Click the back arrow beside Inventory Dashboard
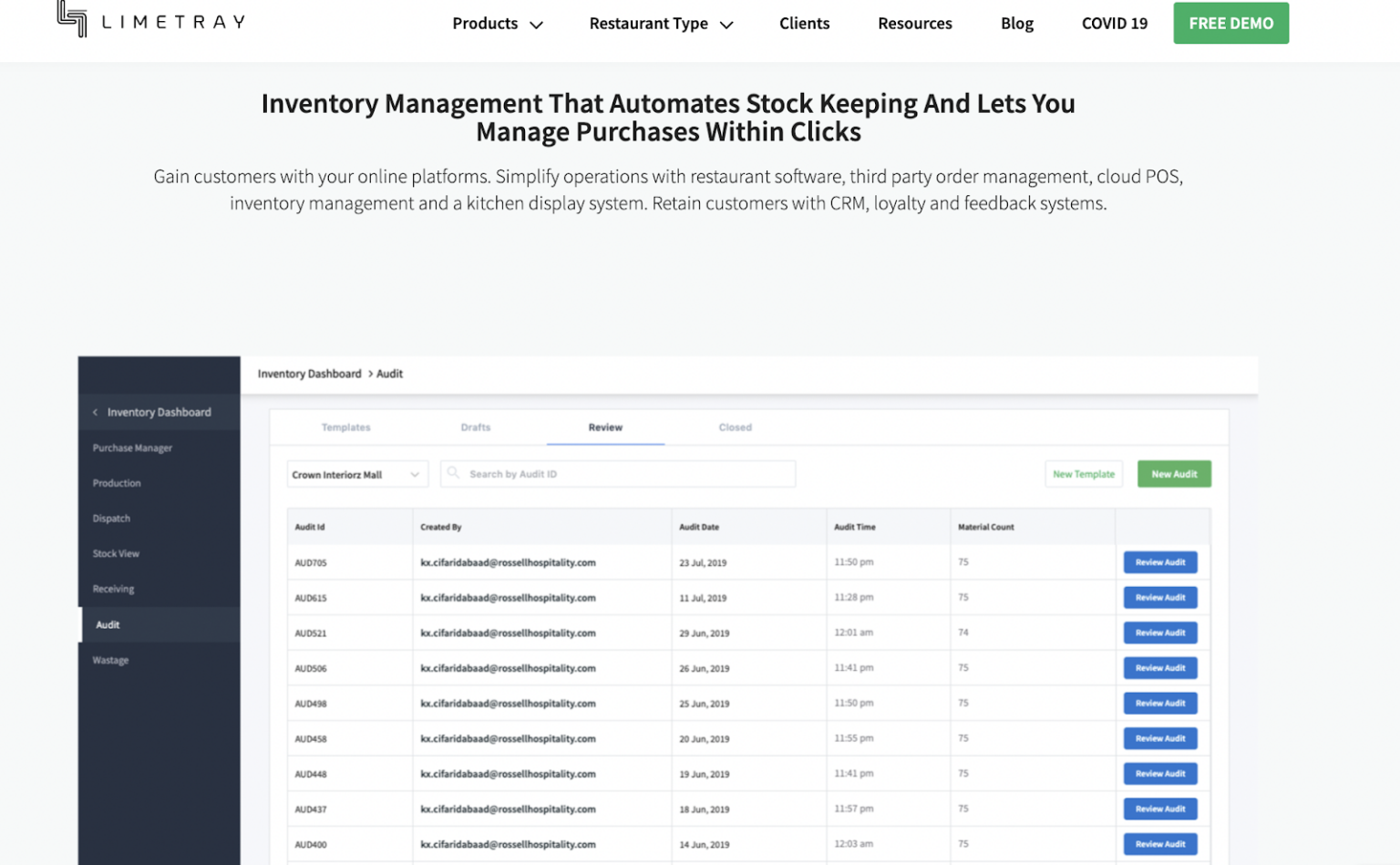 [x=95, y=413]
